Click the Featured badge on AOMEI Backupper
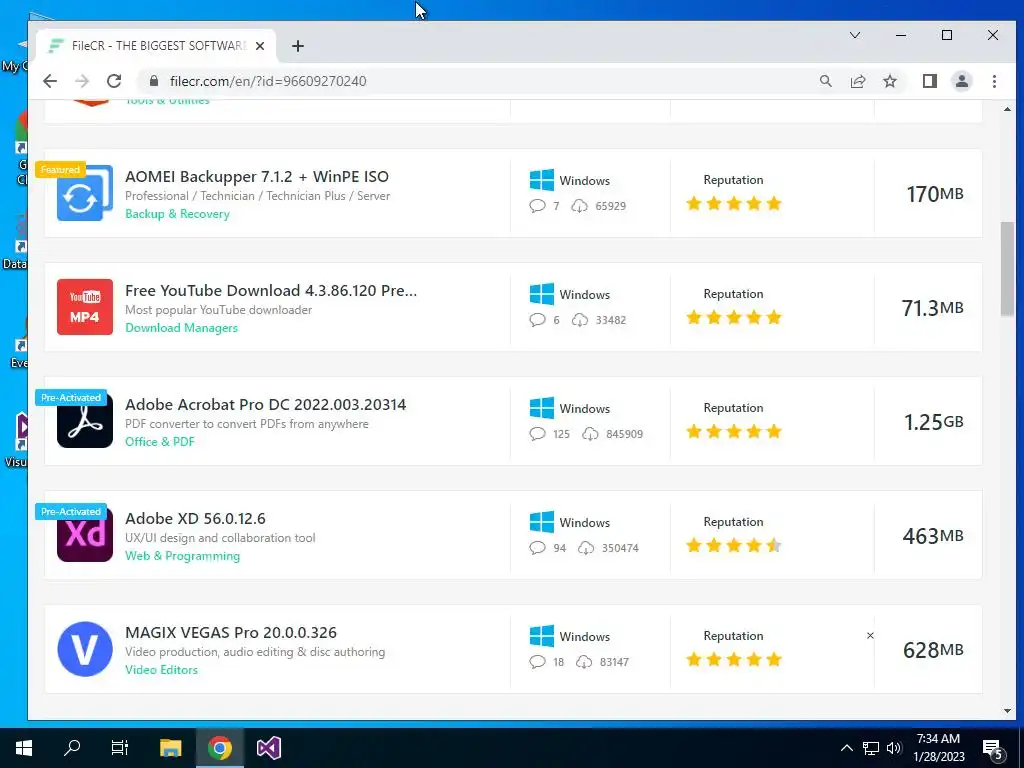1024x768 pixels. (60, 170)
